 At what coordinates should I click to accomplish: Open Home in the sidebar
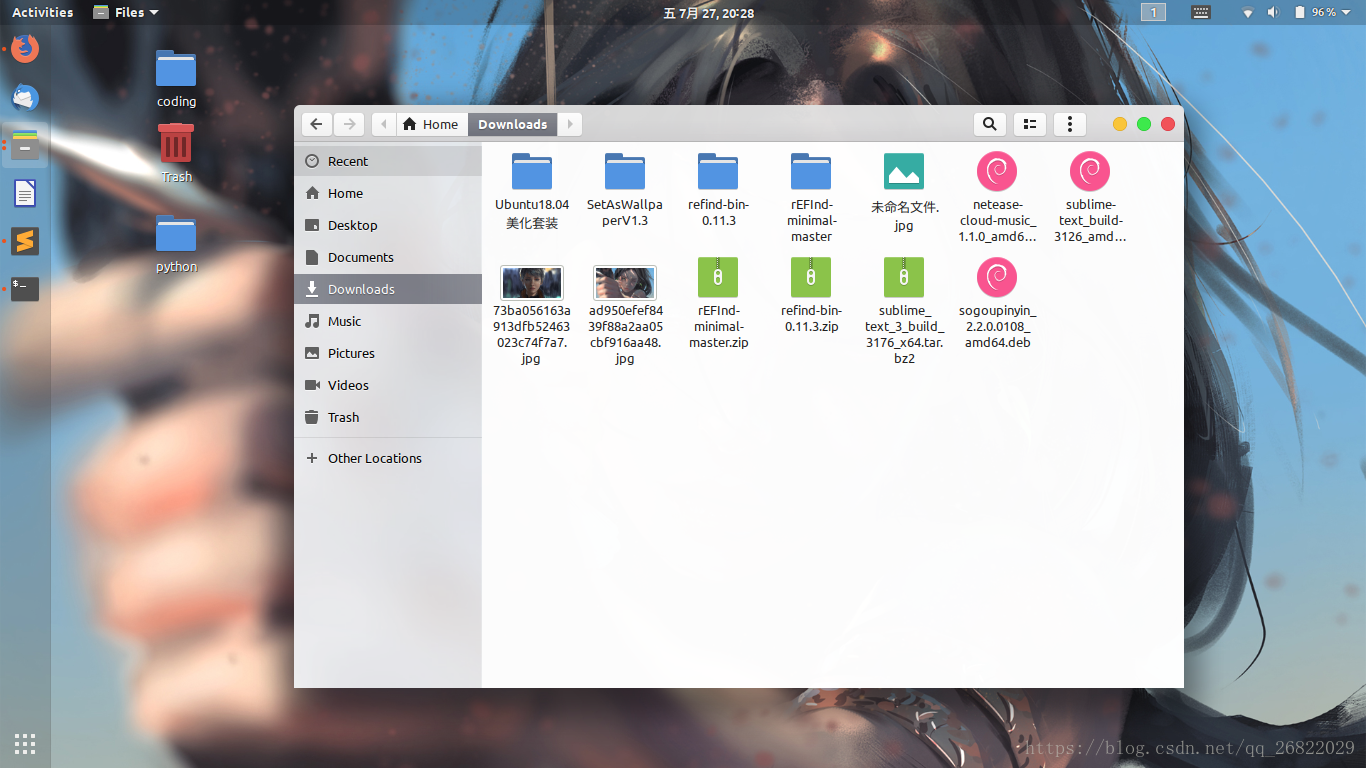(x=388, y=193)
